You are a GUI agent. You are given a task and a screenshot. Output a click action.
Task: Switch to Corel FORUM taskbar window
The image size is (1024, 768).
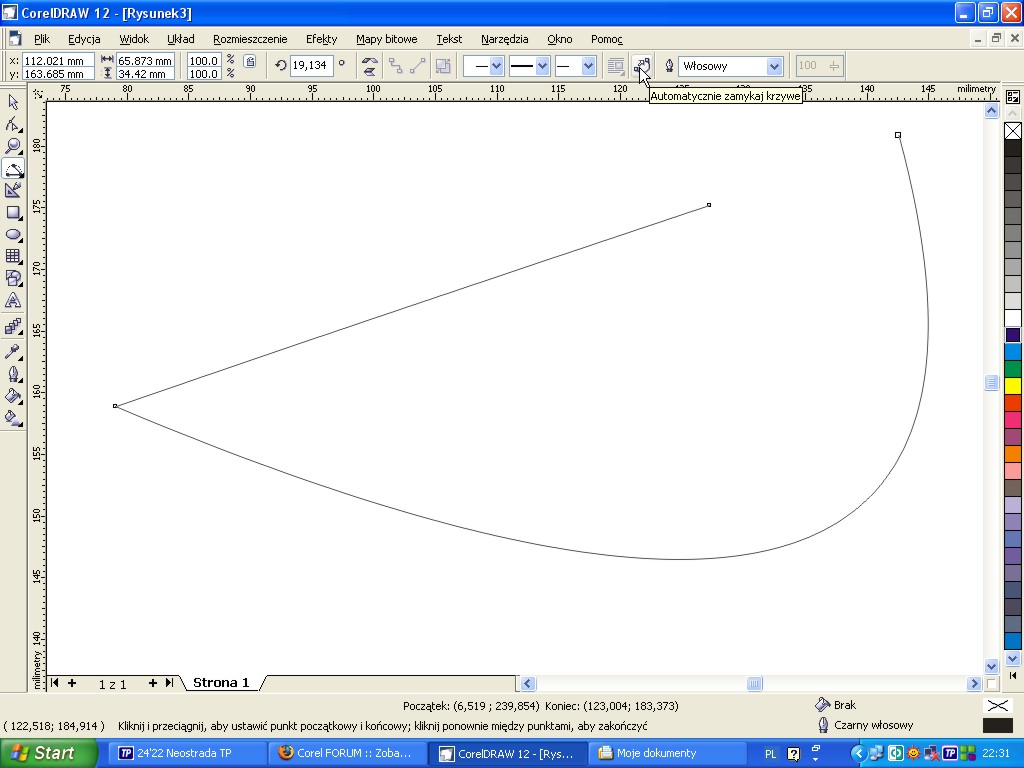(347, 753)
